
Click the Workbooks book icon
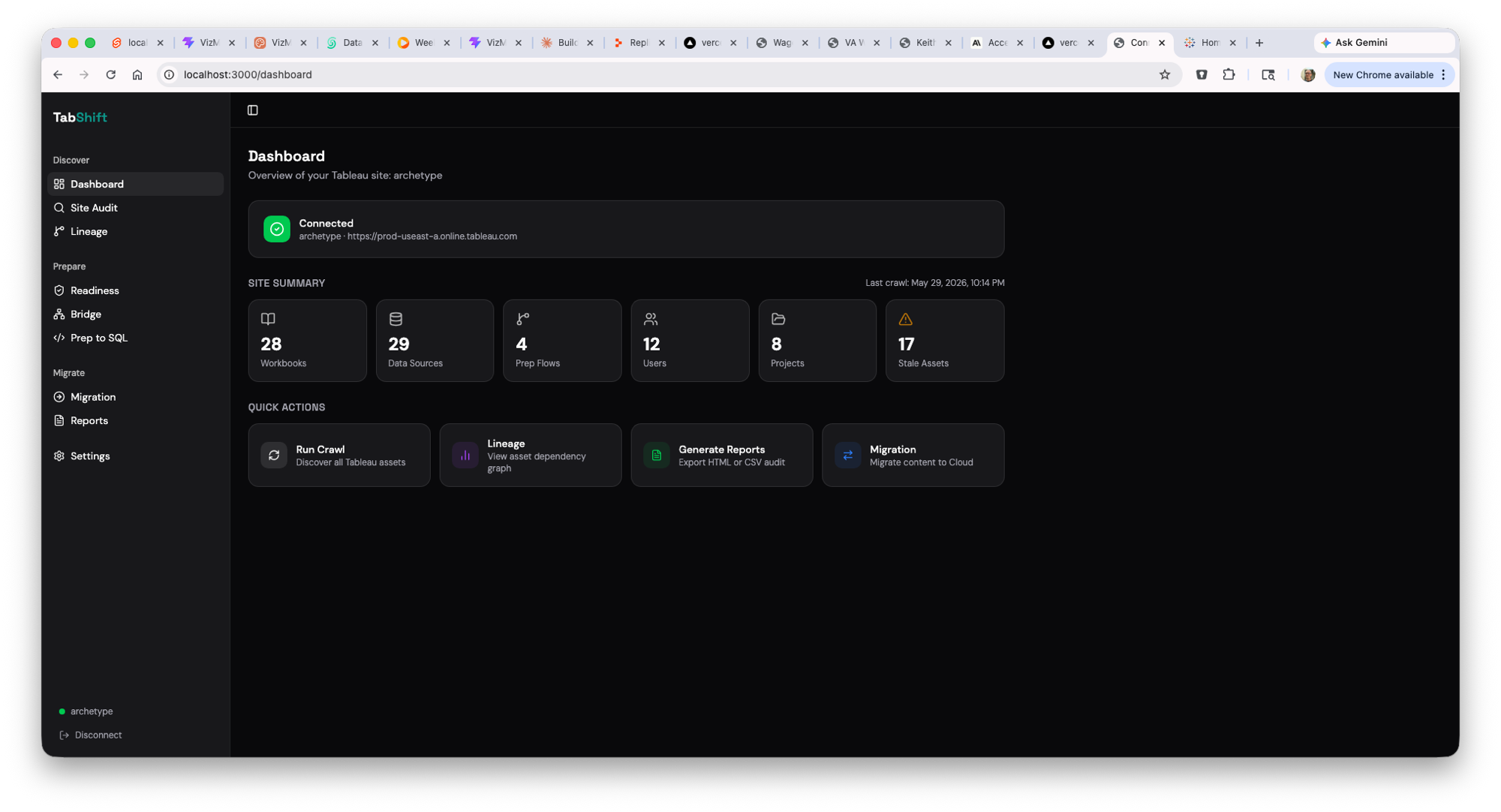[268, 319]
